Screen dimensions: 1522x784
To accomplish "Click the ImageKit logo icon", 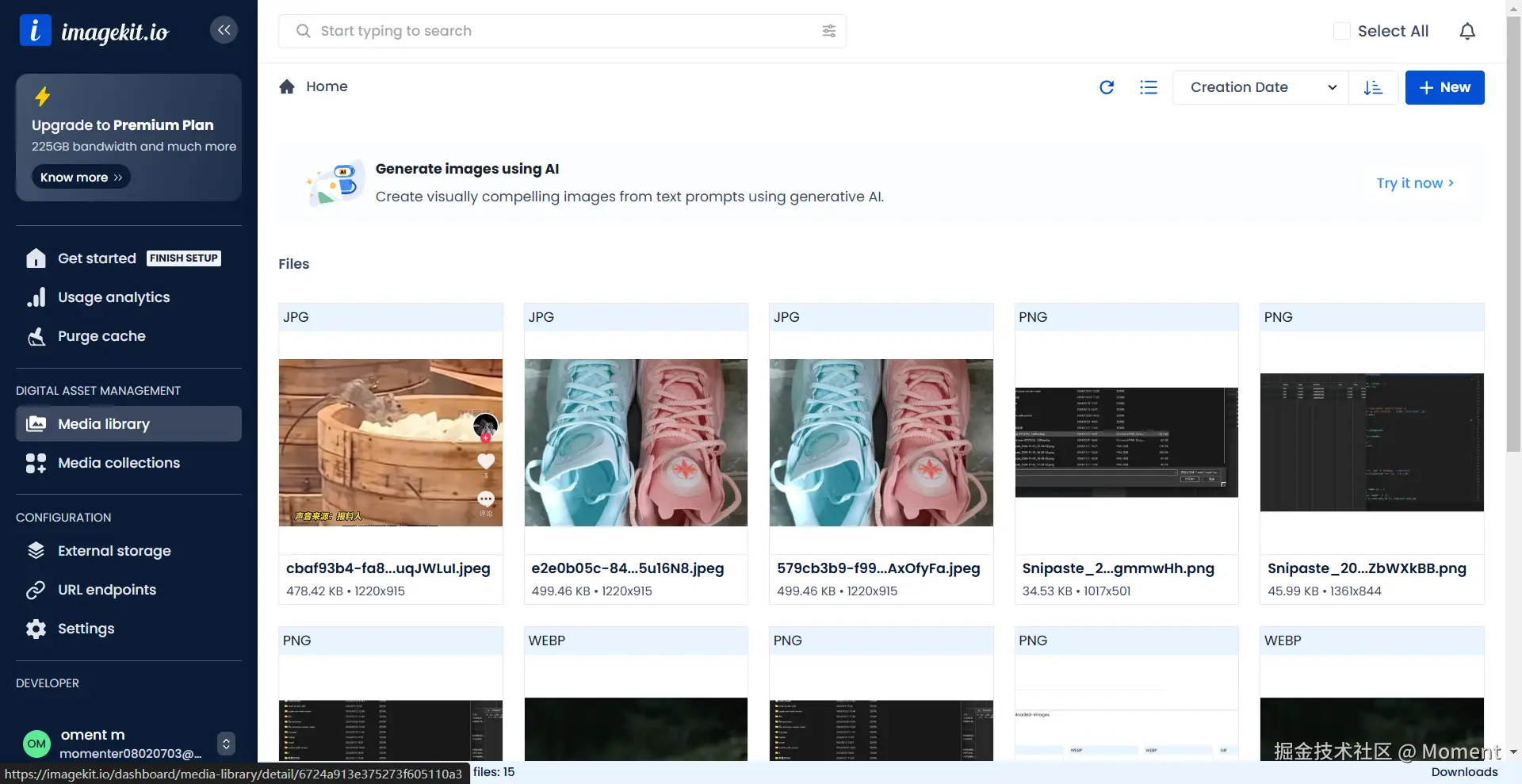I will (35, 30).
